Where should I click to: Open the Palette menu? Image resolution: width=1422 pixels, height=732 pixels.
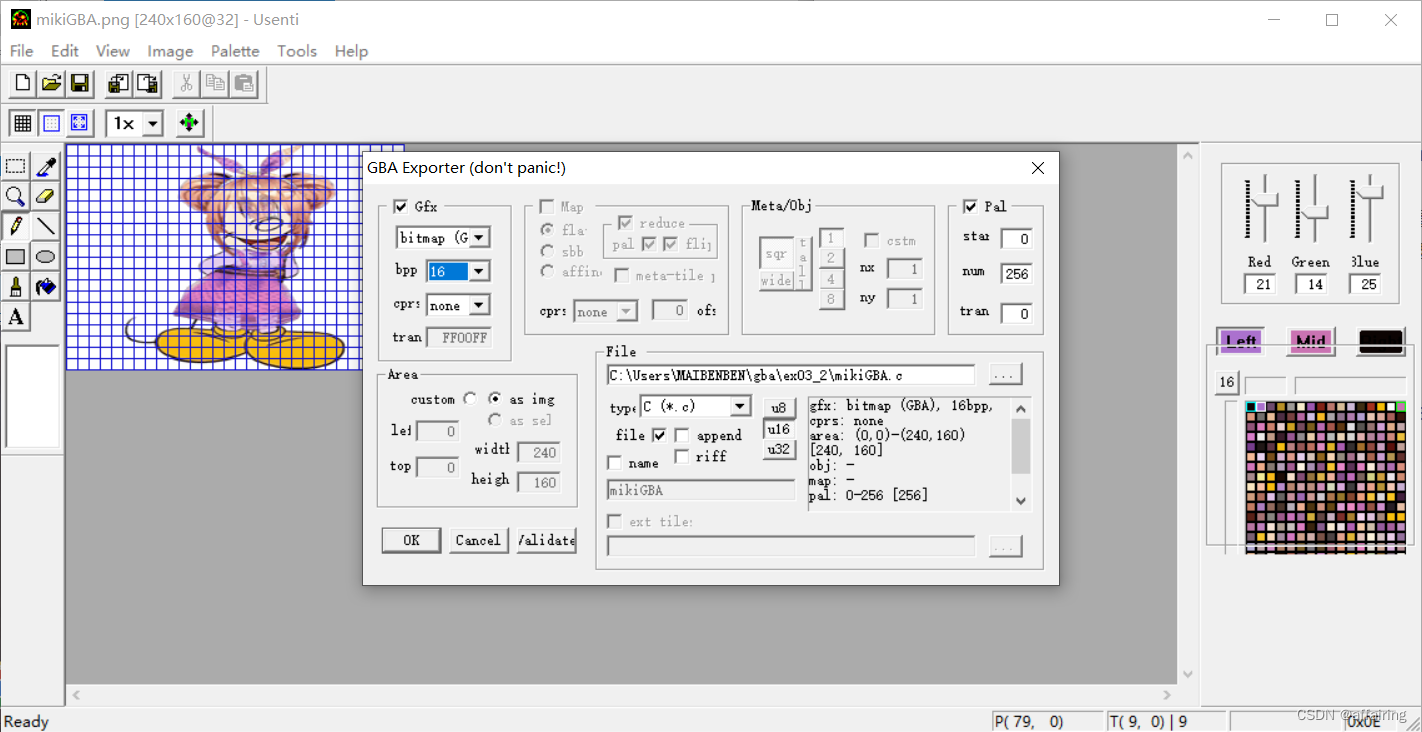(x=235, y=51)
